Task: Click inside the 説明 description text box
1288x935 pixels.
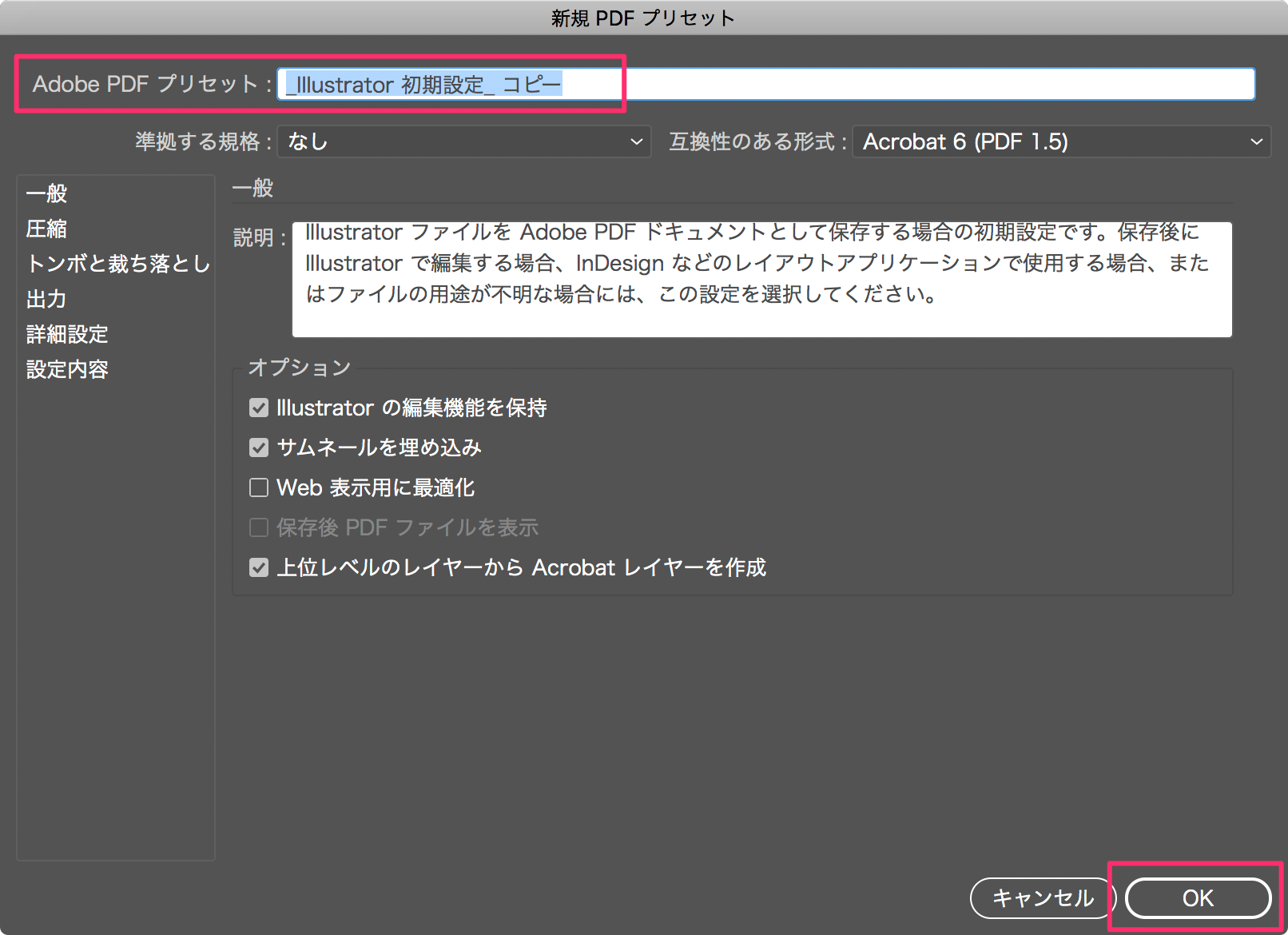Action: 761,280
